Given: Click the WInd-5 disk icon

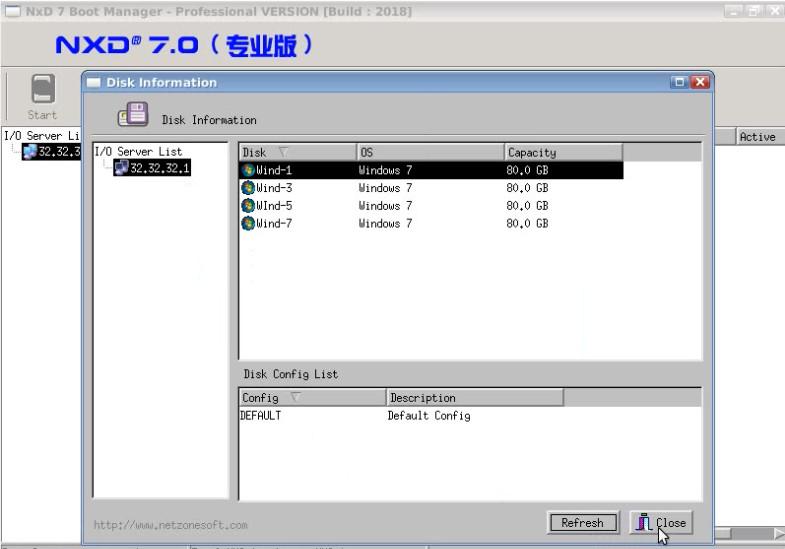Looking at the screenshot, I should click(248, 206).
